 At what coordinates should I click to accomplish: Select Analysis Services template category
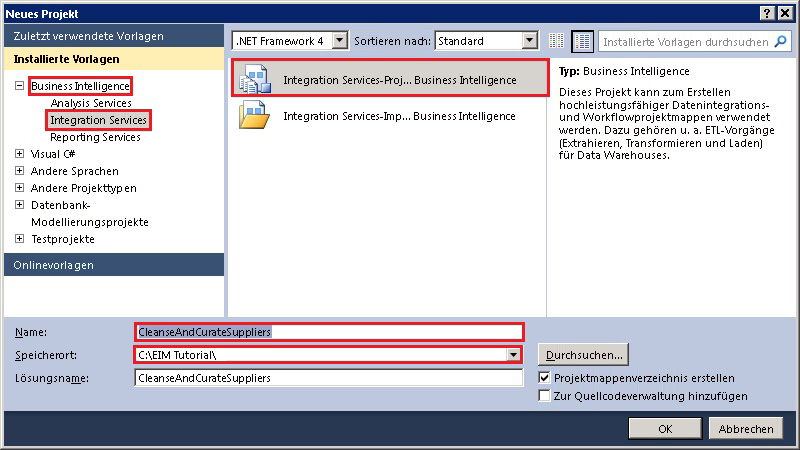[x=91, y=103]
